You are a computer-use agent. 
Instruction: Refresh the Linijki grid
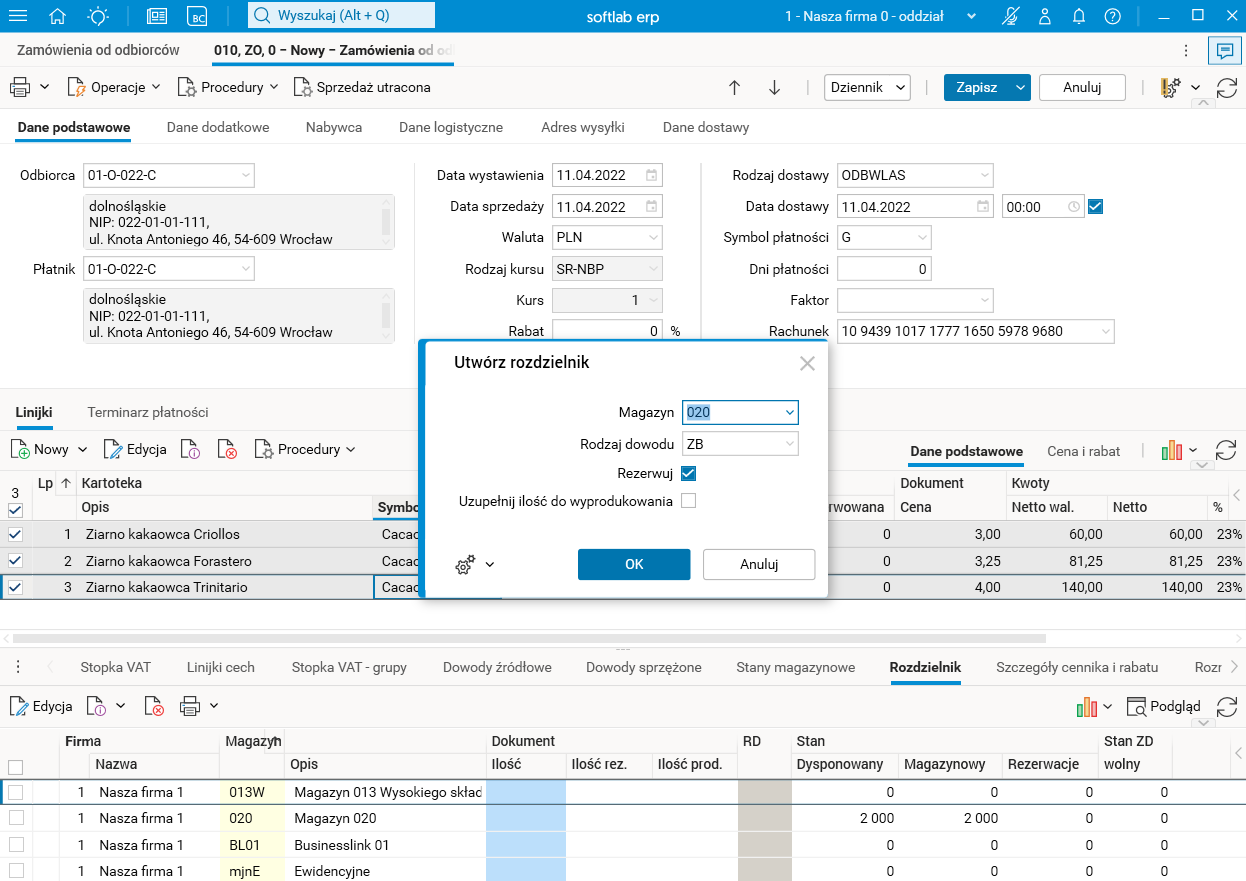point(1226,451)
